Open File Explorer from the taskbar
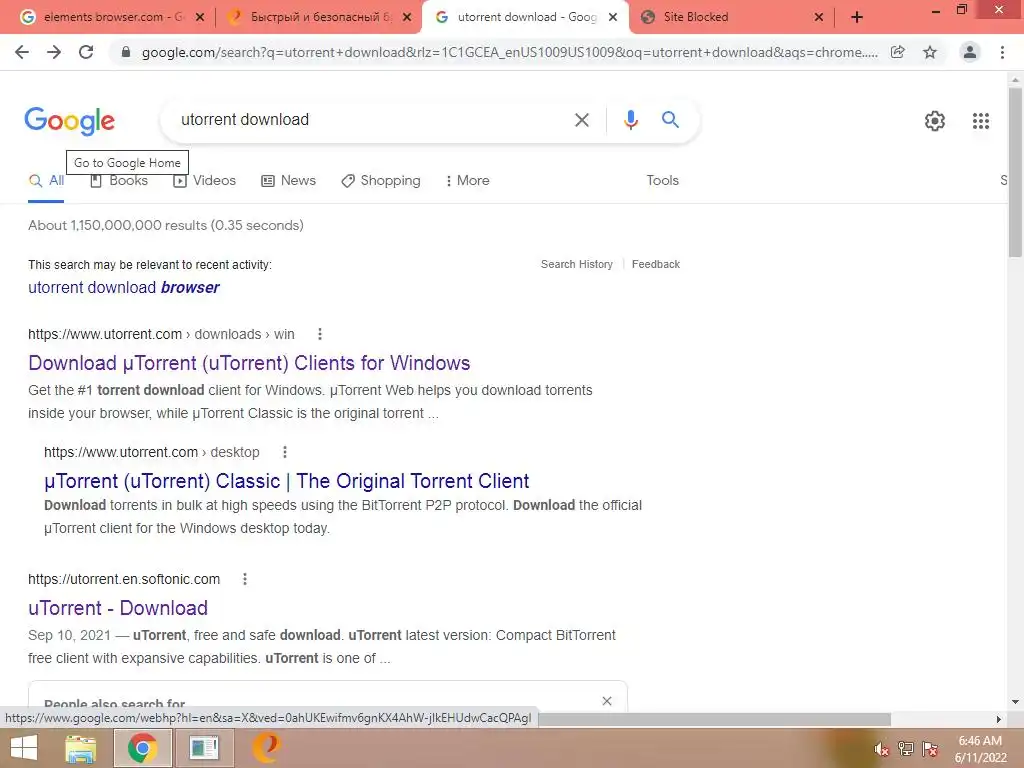 pos(80,748)
